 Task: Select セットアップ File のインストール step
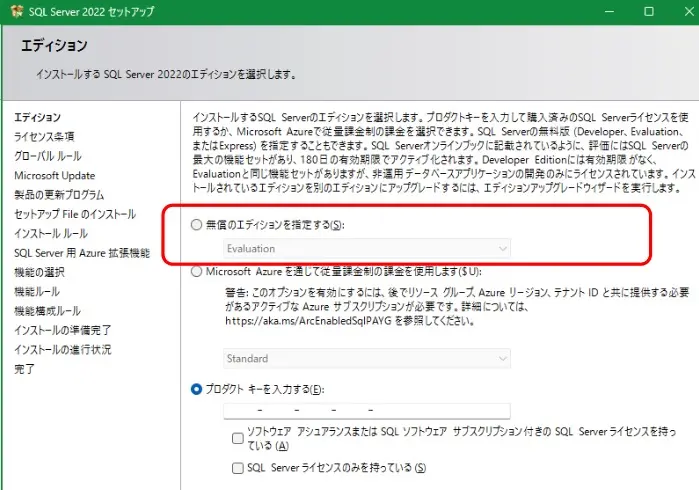pyautogui.click(x=75, y=214)
